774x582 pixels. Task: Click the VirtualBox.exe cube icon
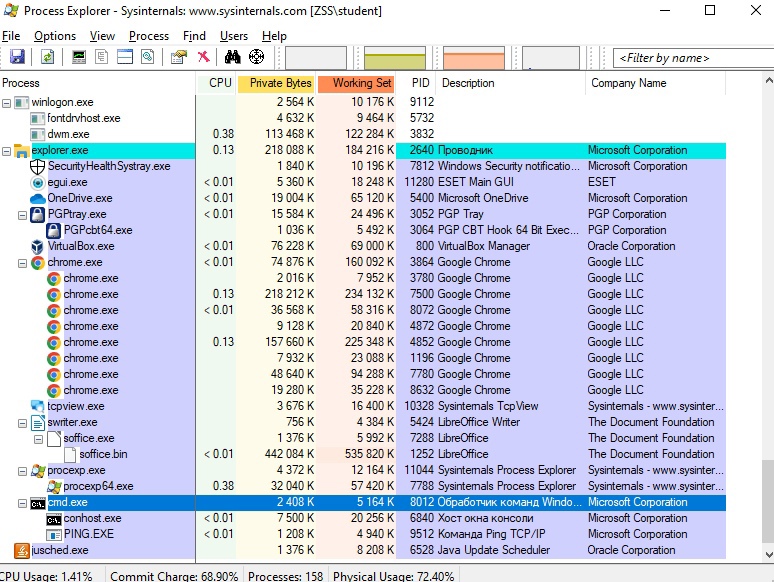pyautogui.click(x=38, y=246)
